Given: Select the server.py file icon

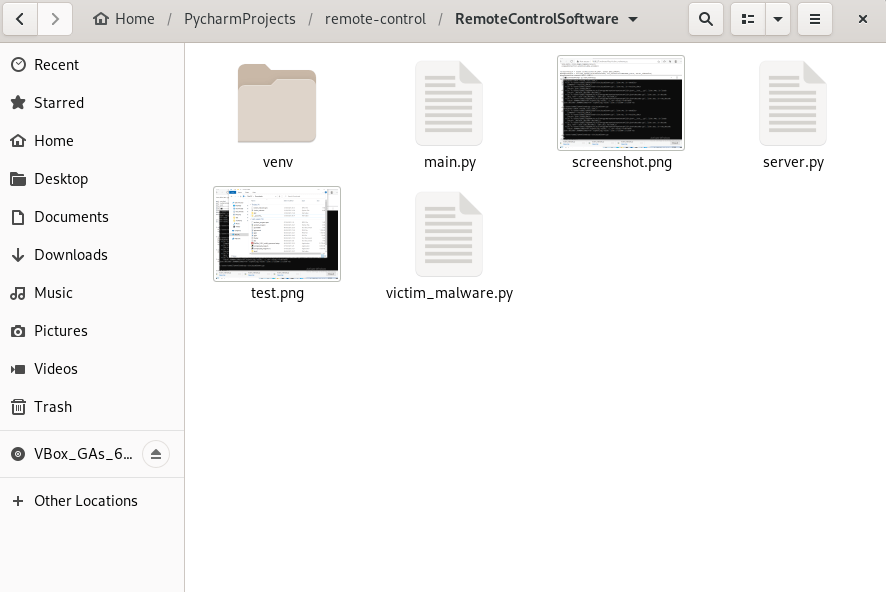Looking at the screenshot, I should coord(793,104).
